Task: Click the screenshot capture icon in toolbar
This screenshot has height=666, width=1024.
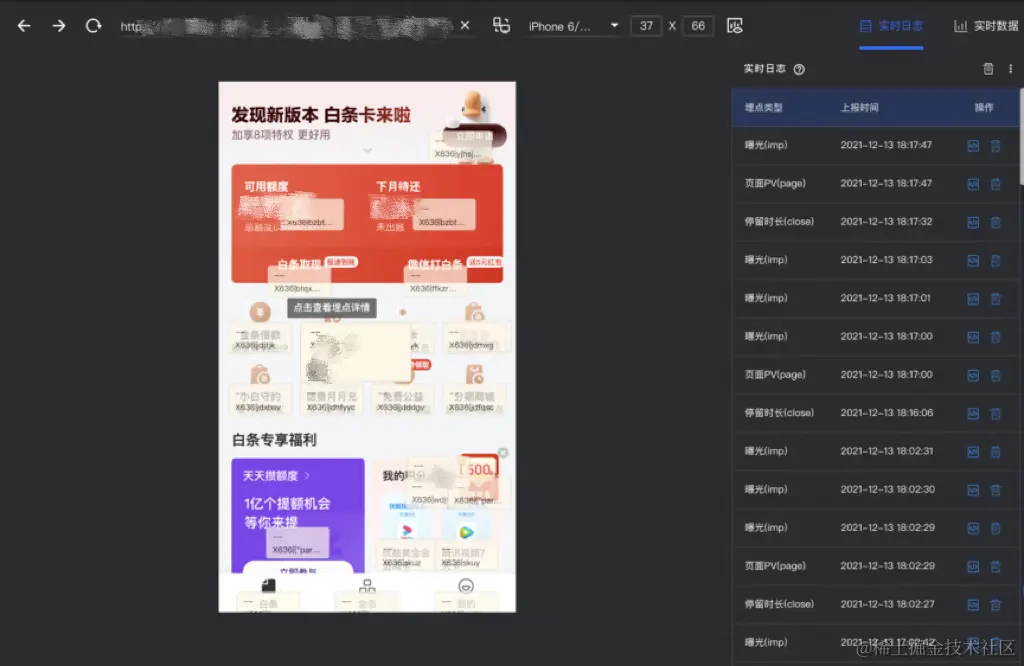Action: [x=735, y=25]
